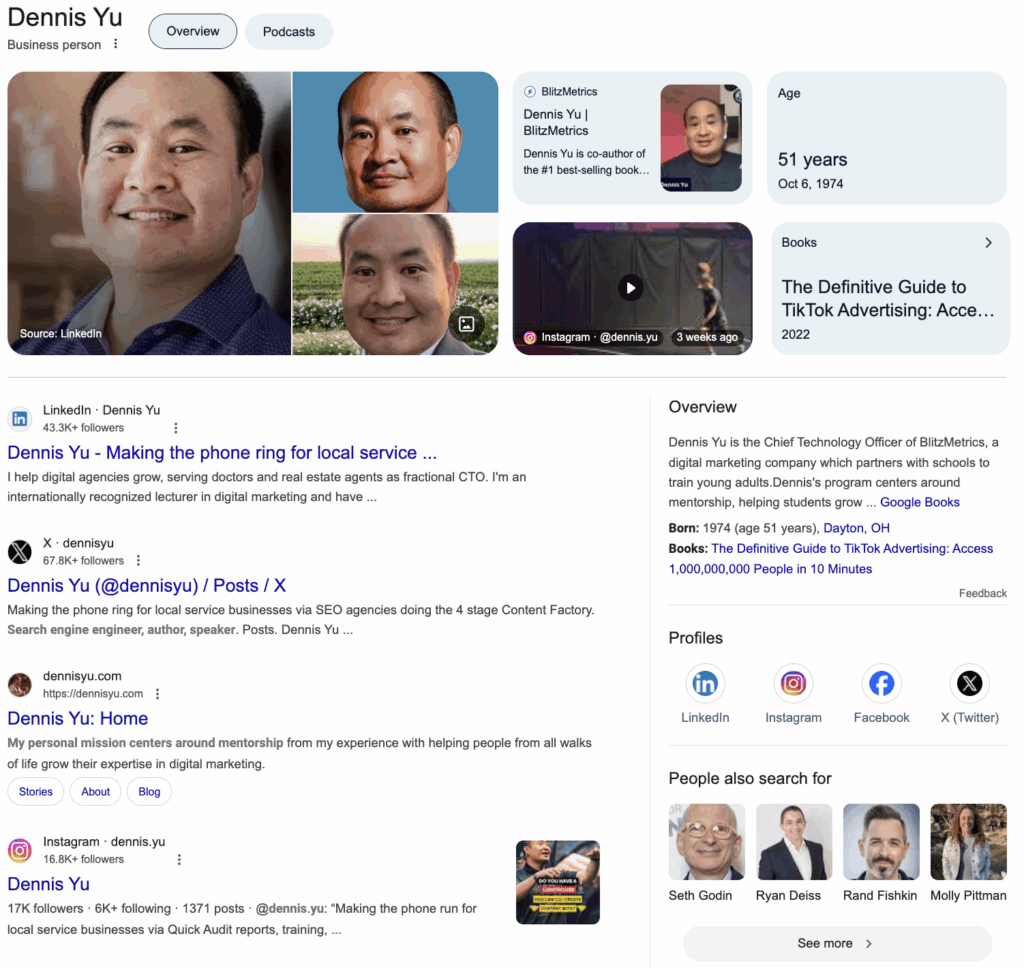Click the Stories sitelink chip
Image resolution: width=1024 pixels, height=968 pixels.
click(x=36, y=792)
